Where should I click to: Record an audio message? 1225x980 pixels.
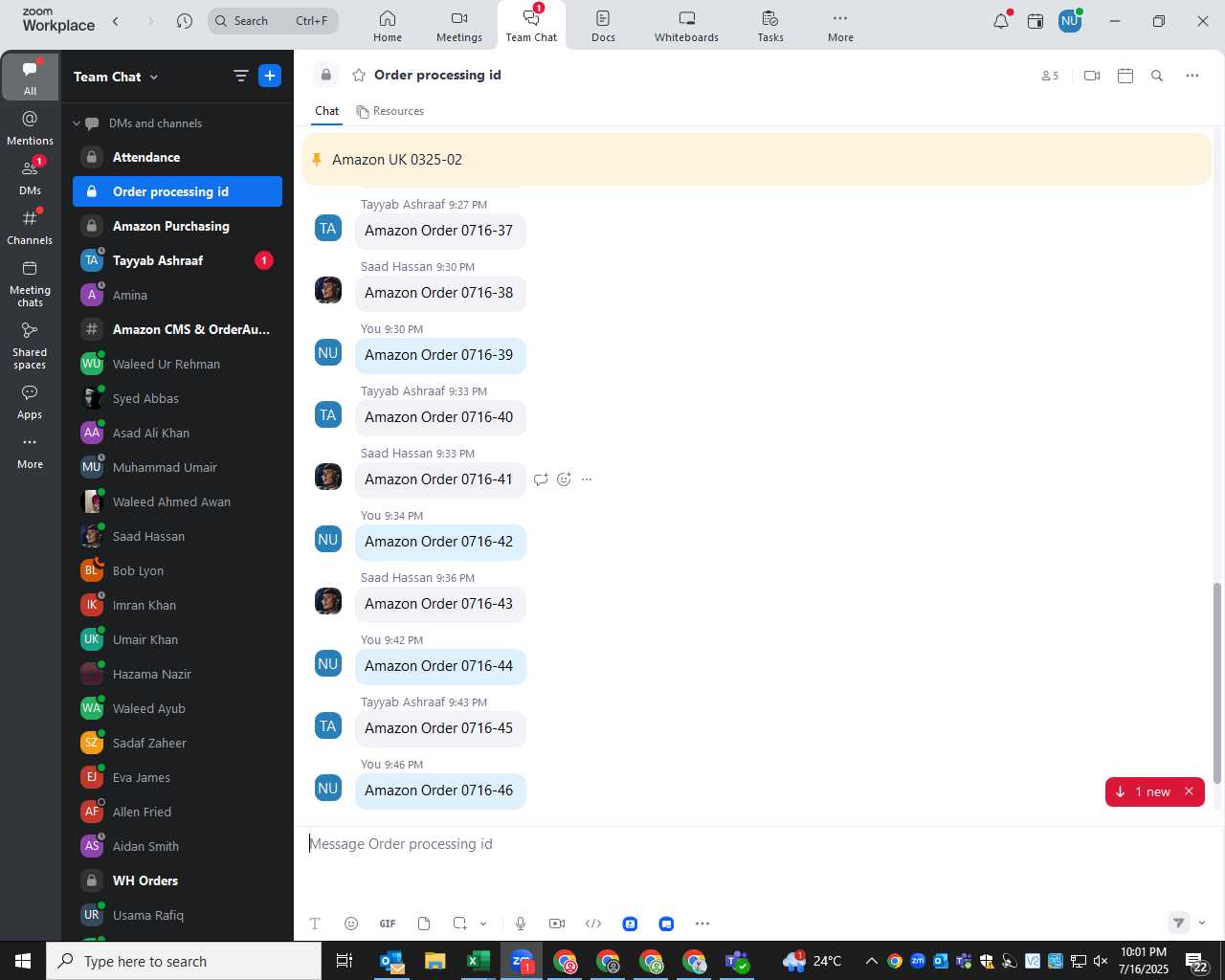tap(521, 924)
